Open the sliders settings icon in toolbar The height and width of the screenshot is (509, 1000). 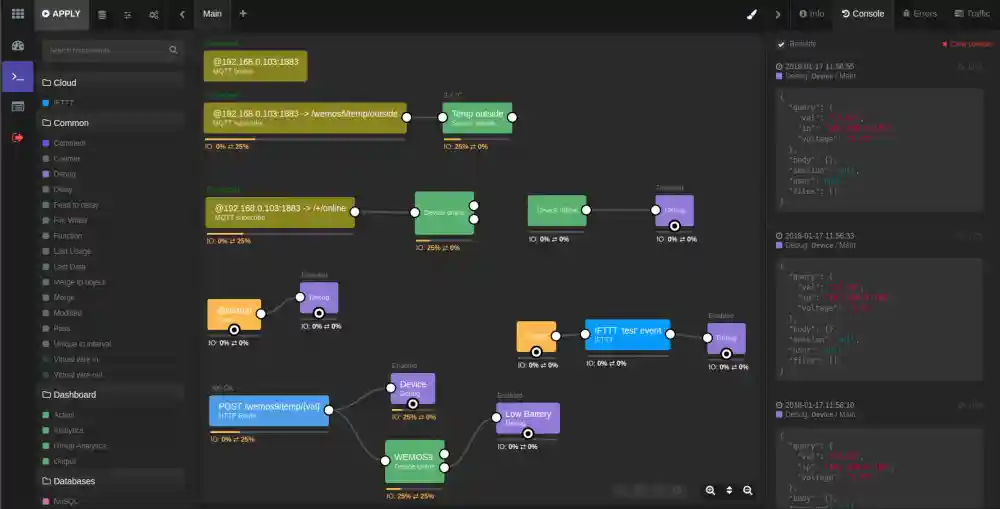[x=127, y=14]
